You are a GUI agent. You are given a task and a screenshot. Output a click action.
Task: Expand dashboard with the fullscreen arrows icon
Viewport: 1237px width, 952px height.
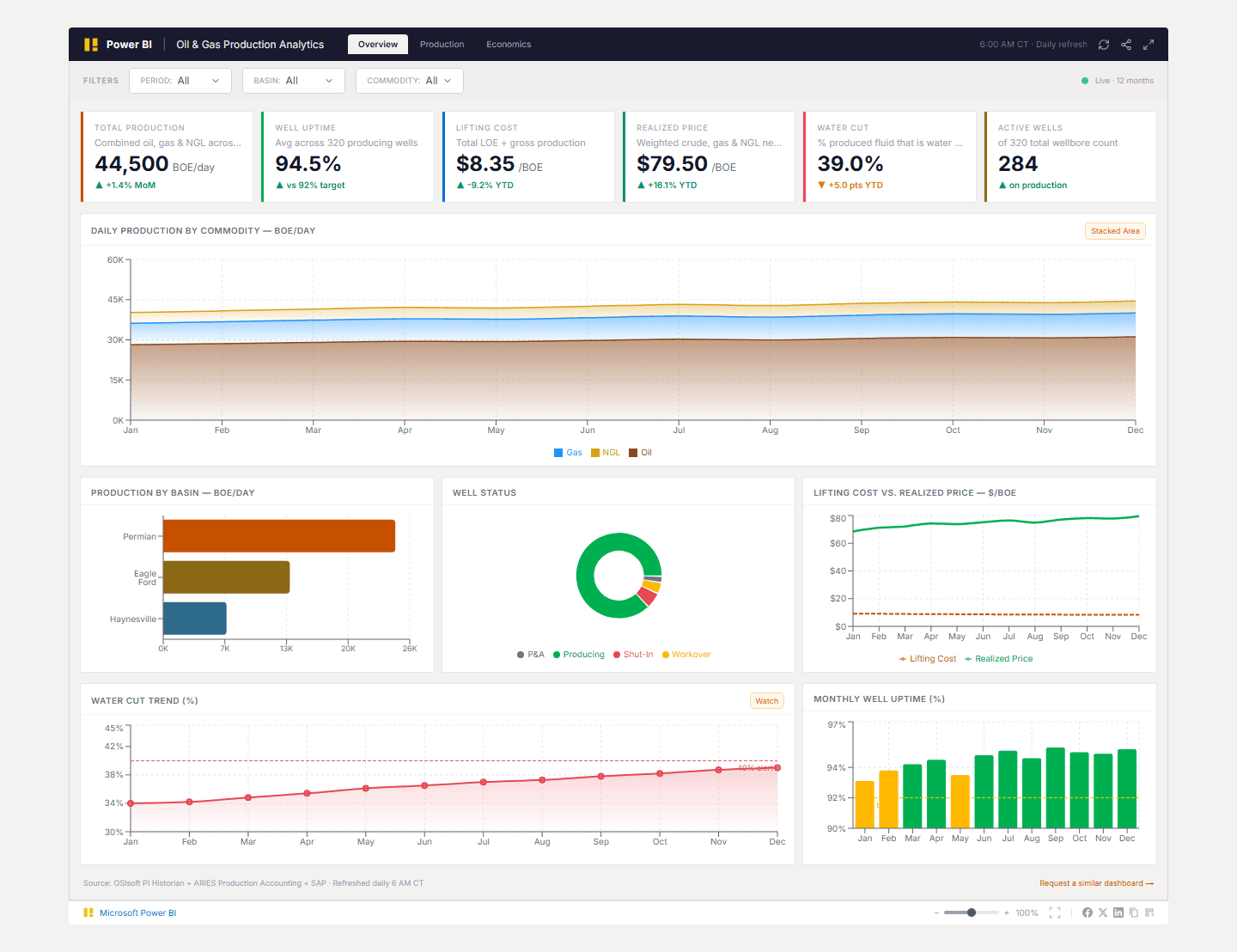tap(1149, 45)
